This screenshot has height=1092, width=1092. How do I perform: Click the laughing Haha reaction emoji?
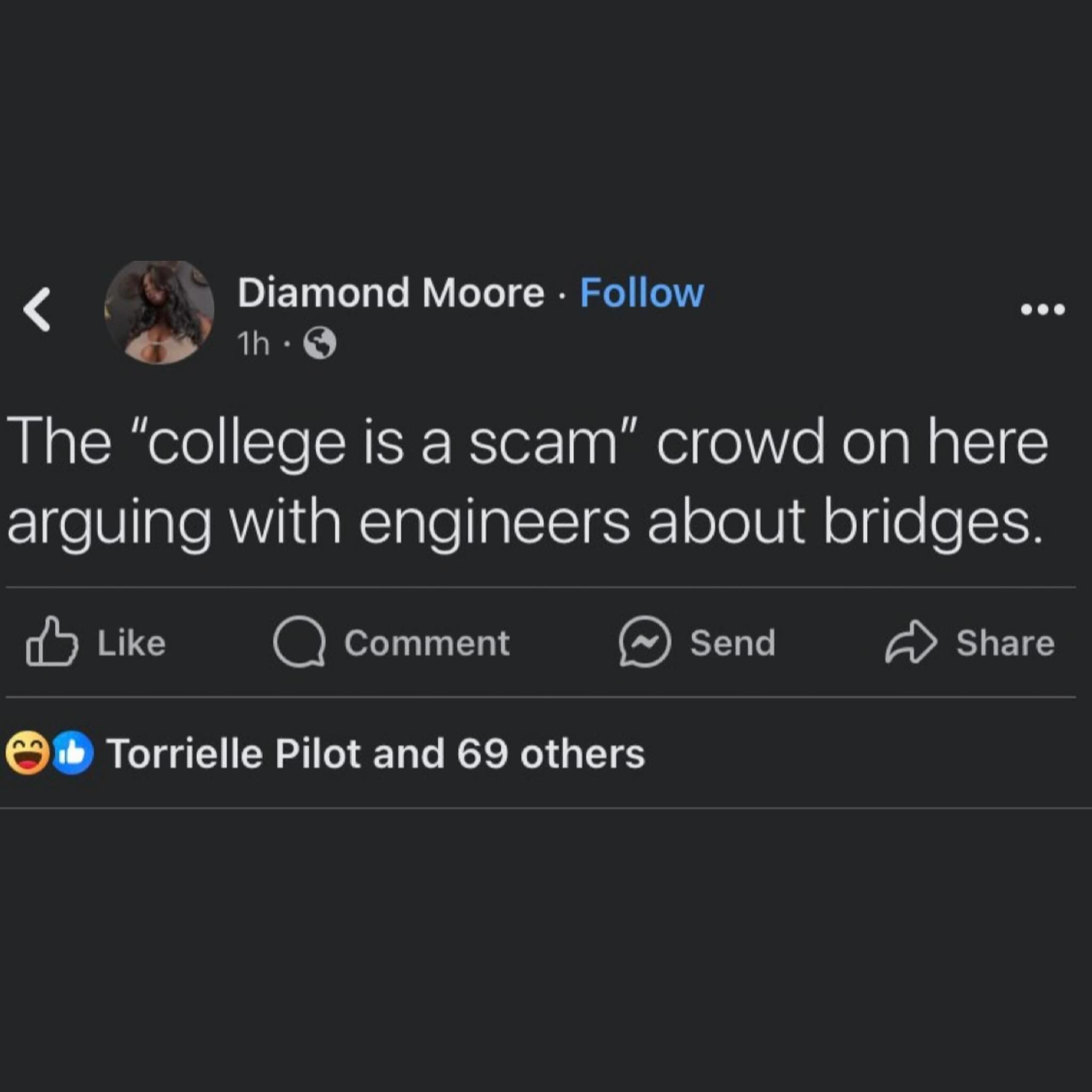pyautogui.click(x=27, y=753)
